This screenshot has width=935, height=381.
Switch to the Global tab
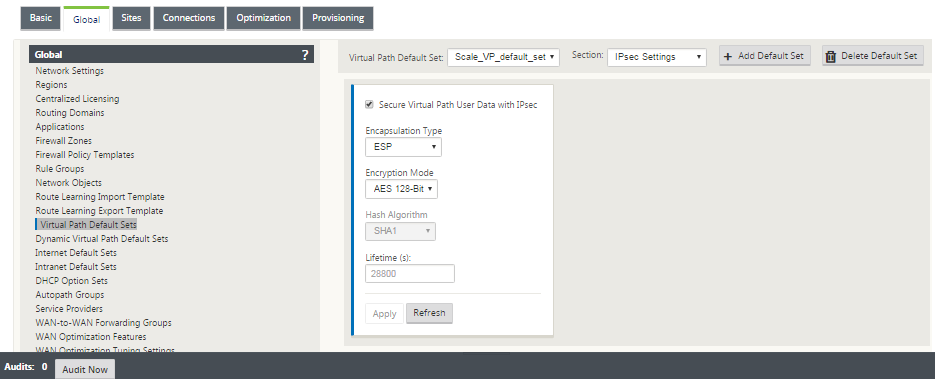[x=86, y=19]
